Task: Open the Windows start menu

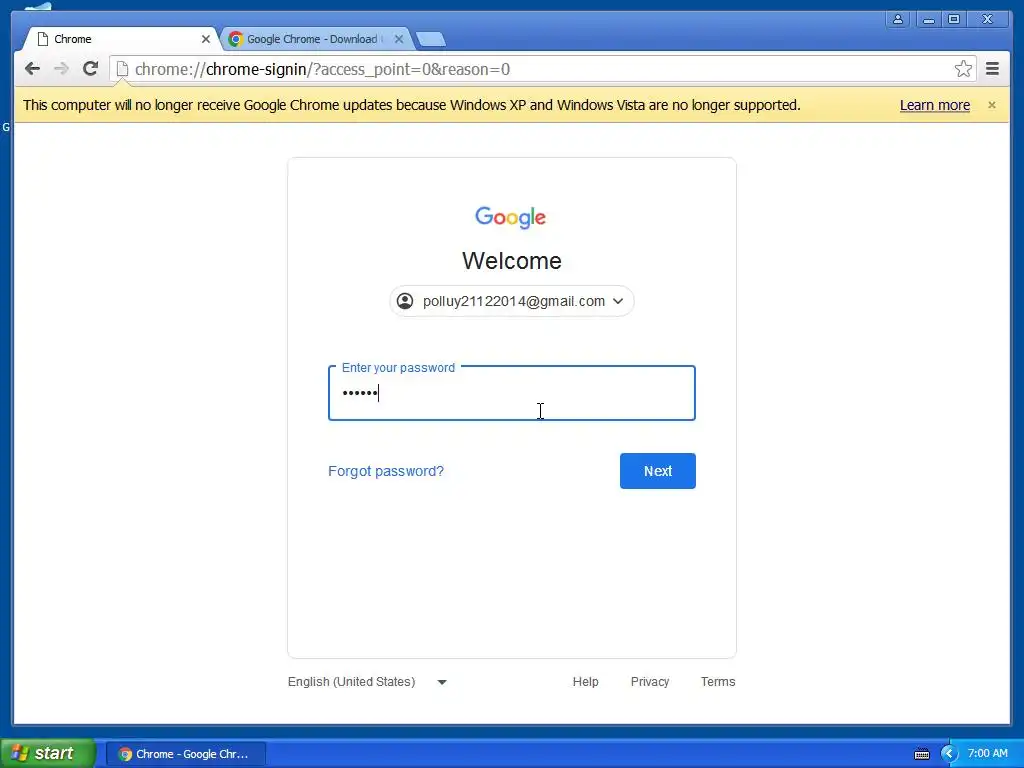Action: (48, 754)
